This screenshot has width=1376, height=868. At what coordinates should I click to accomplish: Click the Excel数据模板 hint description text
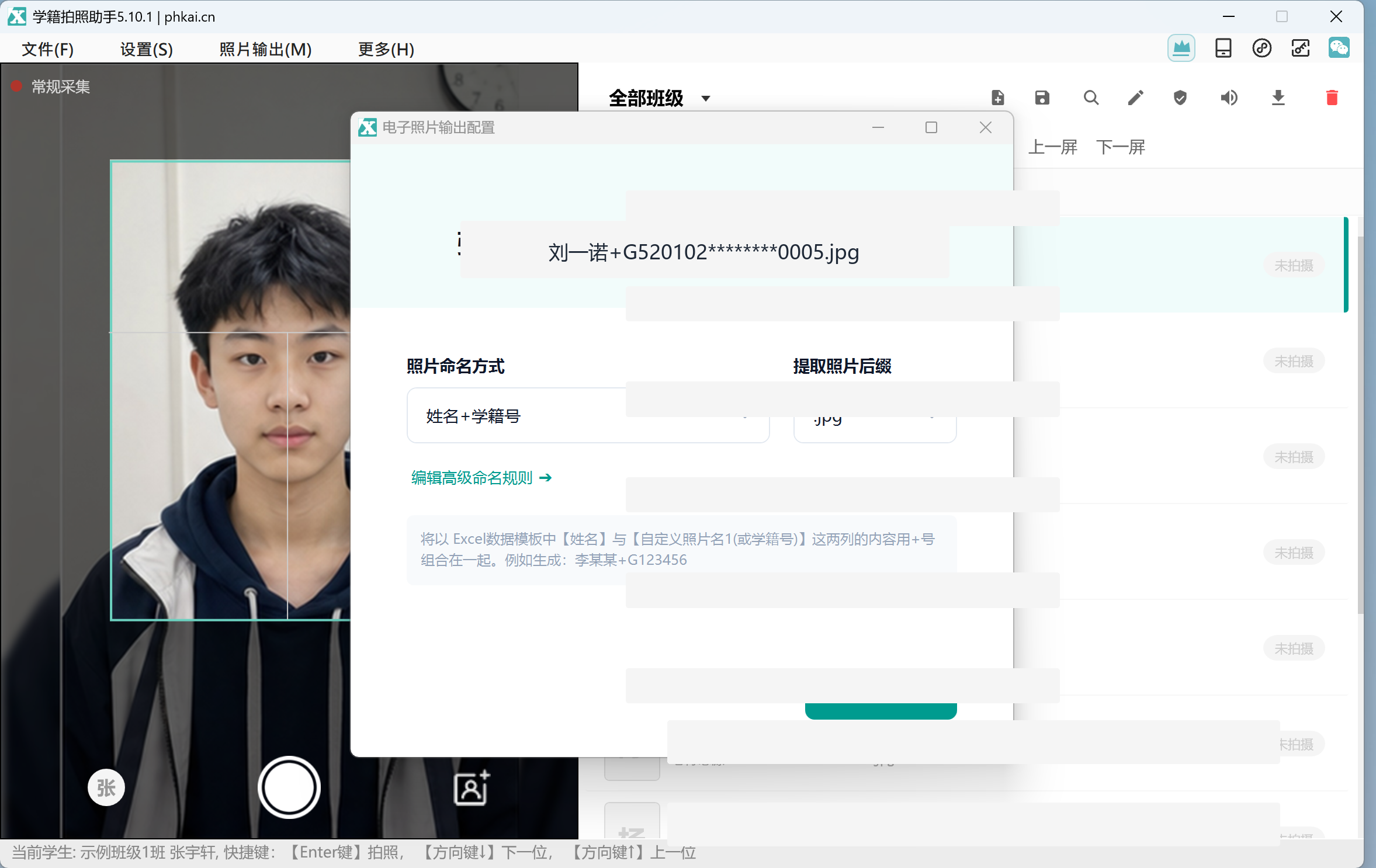(677, 549)
